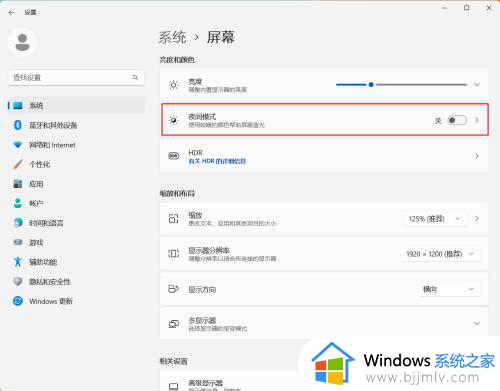Open the 有关 HDR 的详细信息 link
This screenshot has width=500, height=391.
[x=217, y=161]
